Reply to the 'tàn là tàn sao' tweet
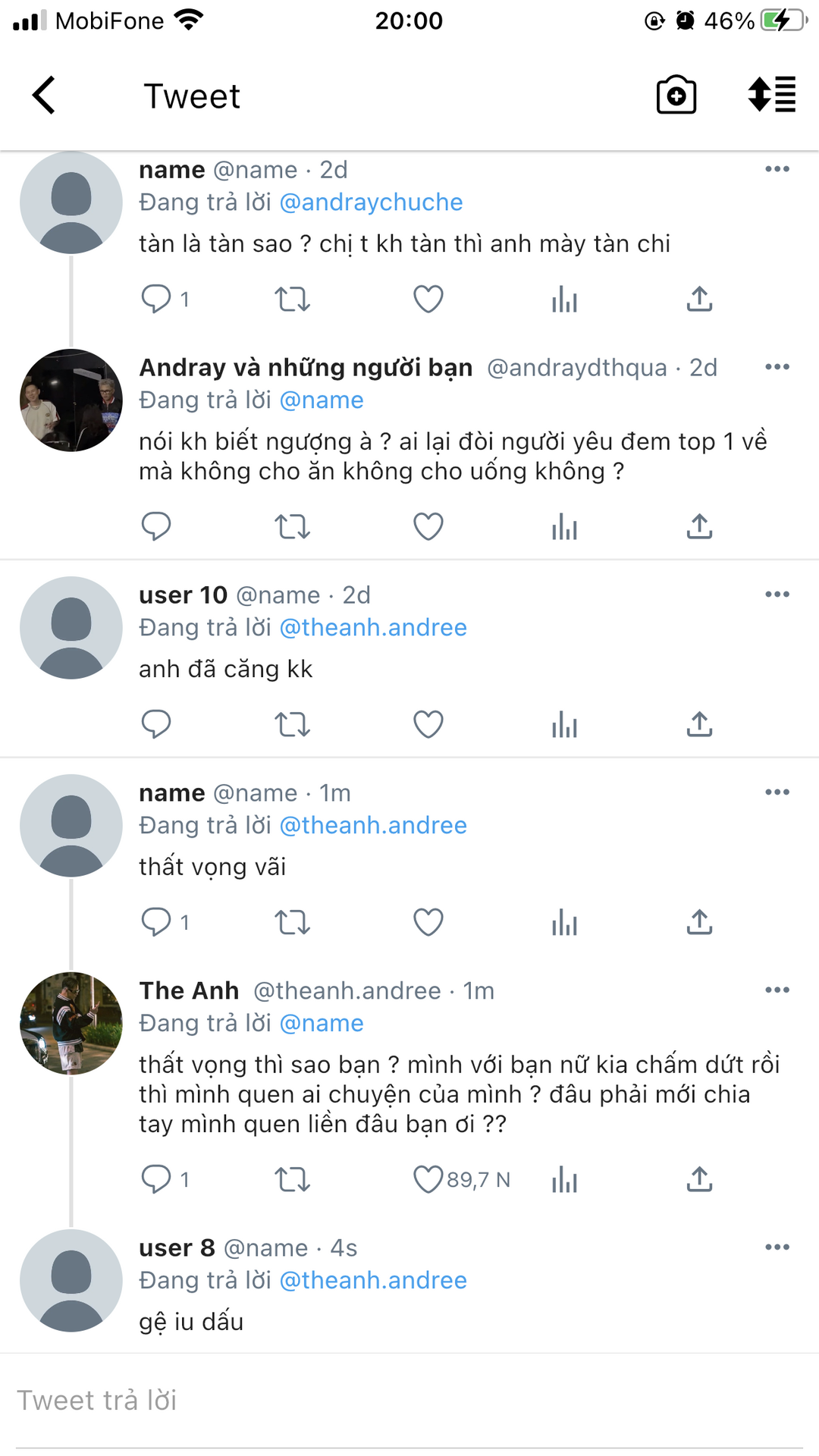Image resolution: width=819 pixels, height=1456 pixels. [x=157, y=299]
